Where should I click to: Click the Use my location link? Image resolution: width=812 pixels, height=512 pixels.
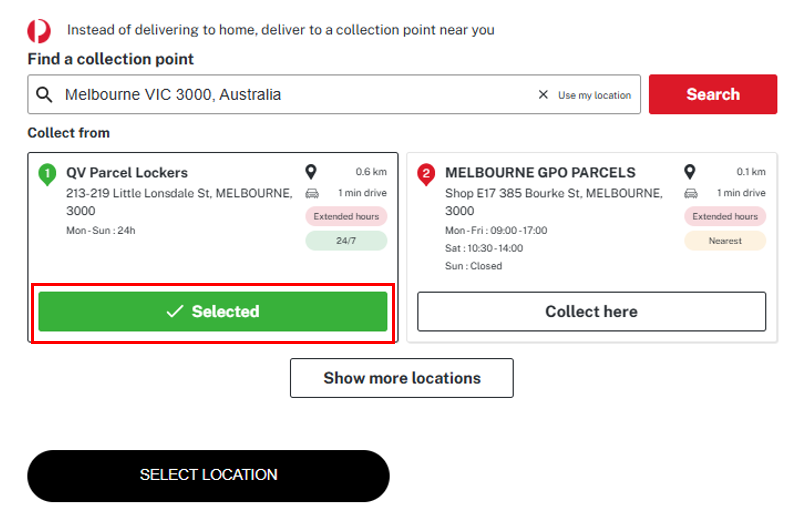594,96
